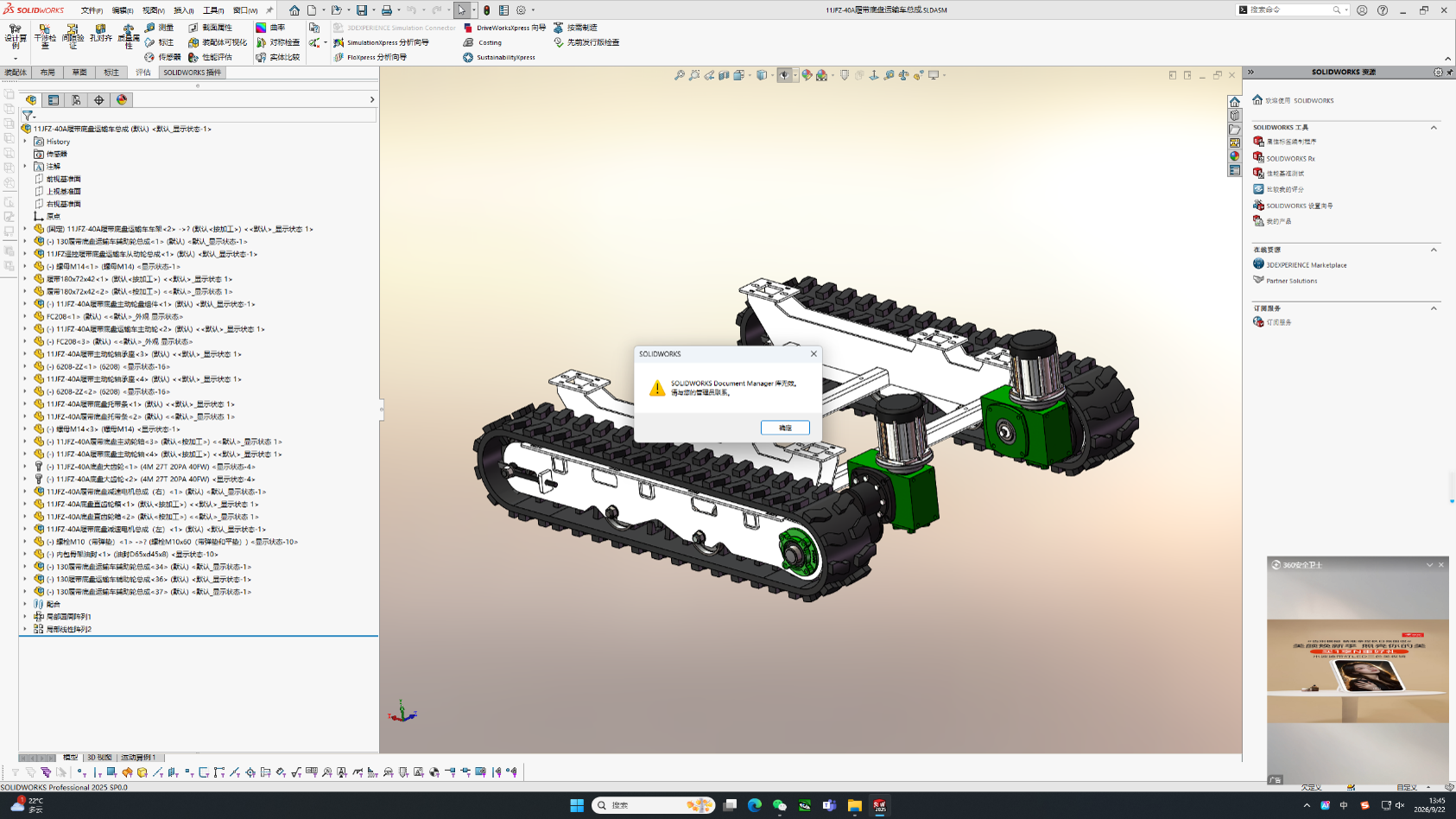Image resolution: width=1456 pixels, height=819 pixels.
Task: Open the Appearances color tab in task pane
Action: click(1235, 157)
